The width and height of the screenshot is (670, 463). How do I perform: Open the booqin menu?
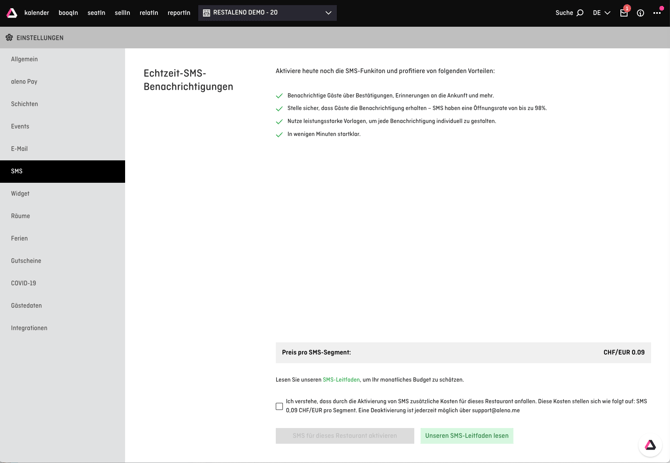click(68, 13)
